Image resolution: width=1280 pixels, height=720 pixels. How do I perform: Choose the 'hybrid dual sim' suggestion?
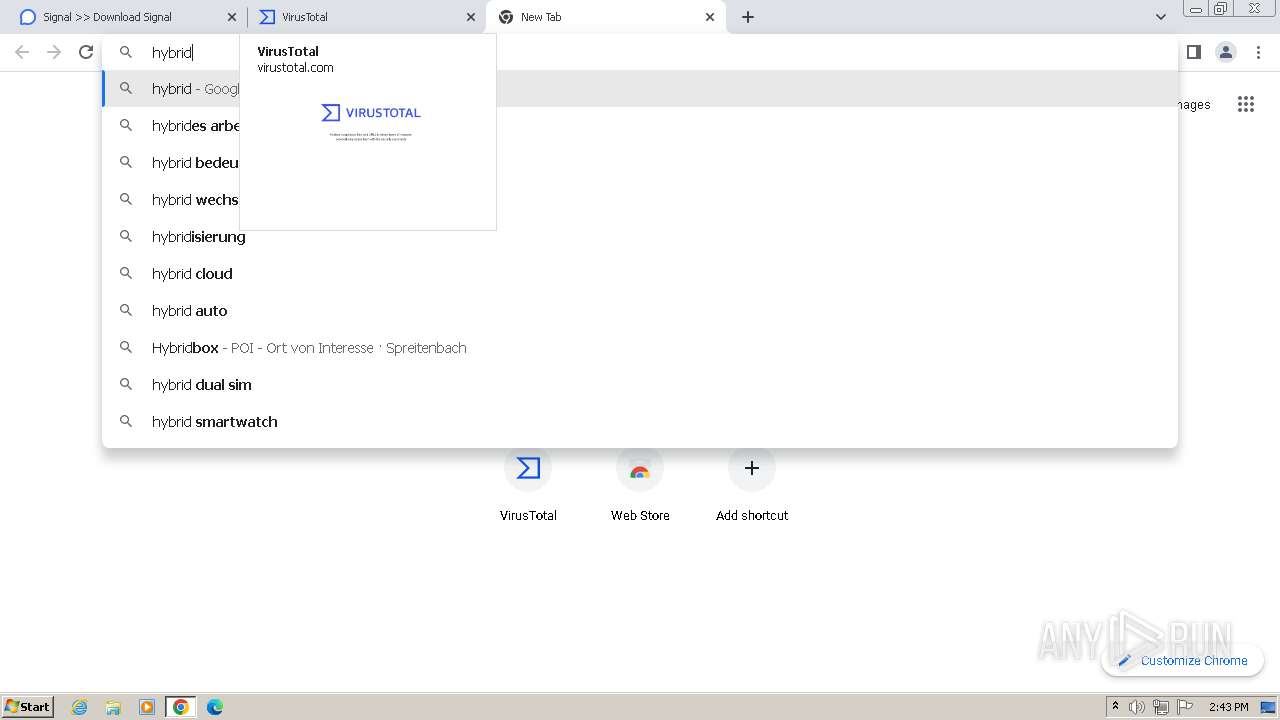(640, 385)
